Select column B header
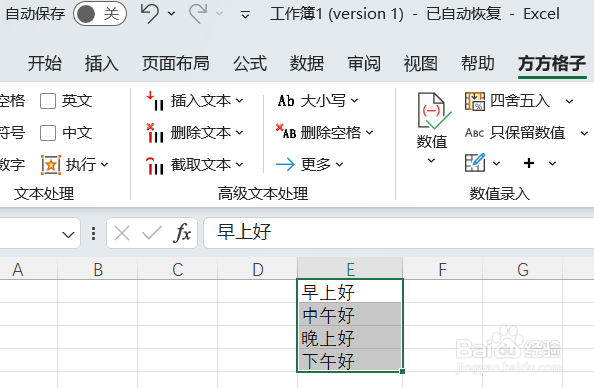This screenshot has height=388, width=594. tap(98, 269)
